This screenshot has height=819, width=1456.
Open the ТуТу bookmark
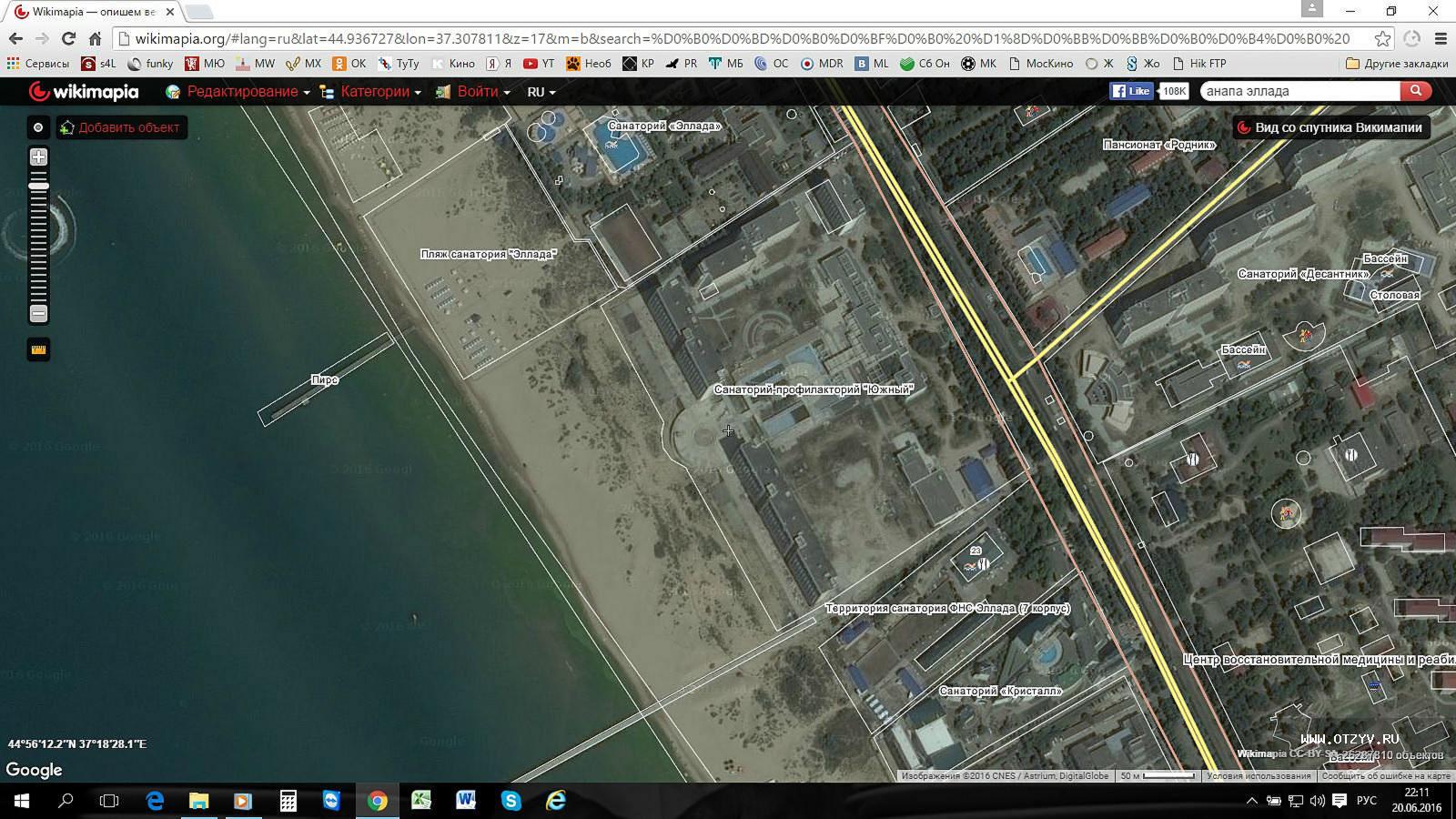pos(399,64)
